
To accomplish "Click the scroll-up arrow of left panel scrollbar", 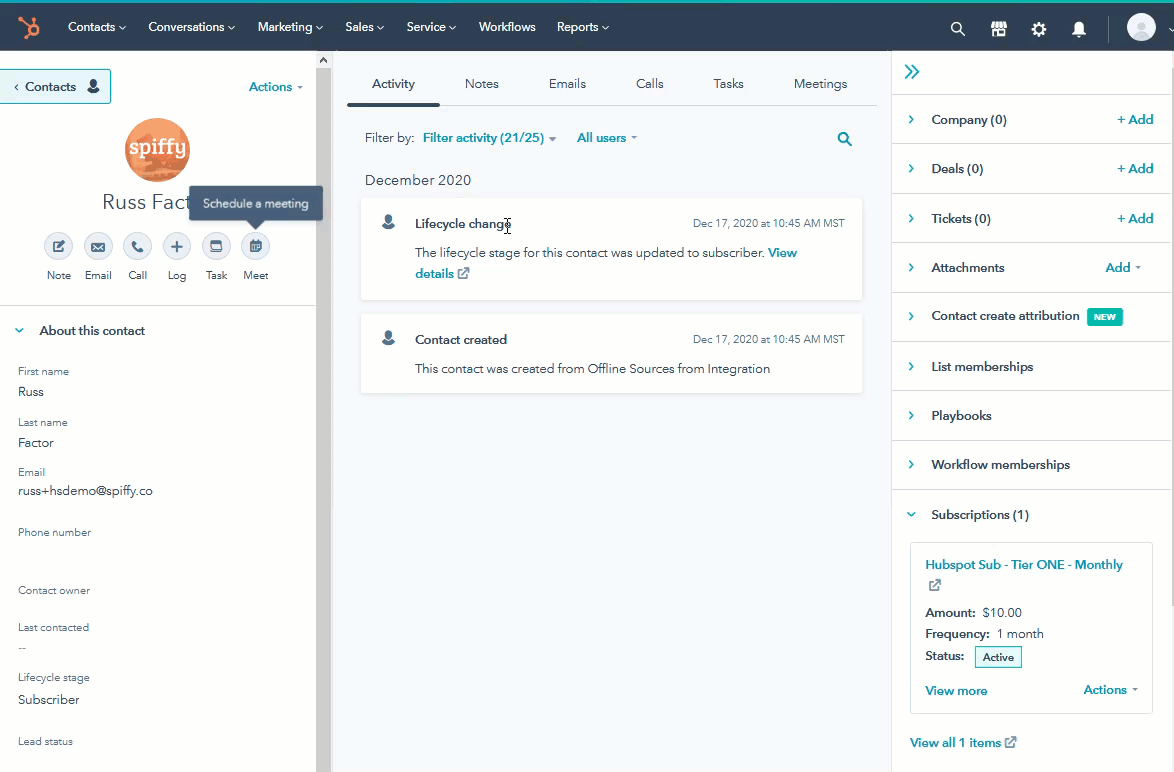I will point(323,60).
